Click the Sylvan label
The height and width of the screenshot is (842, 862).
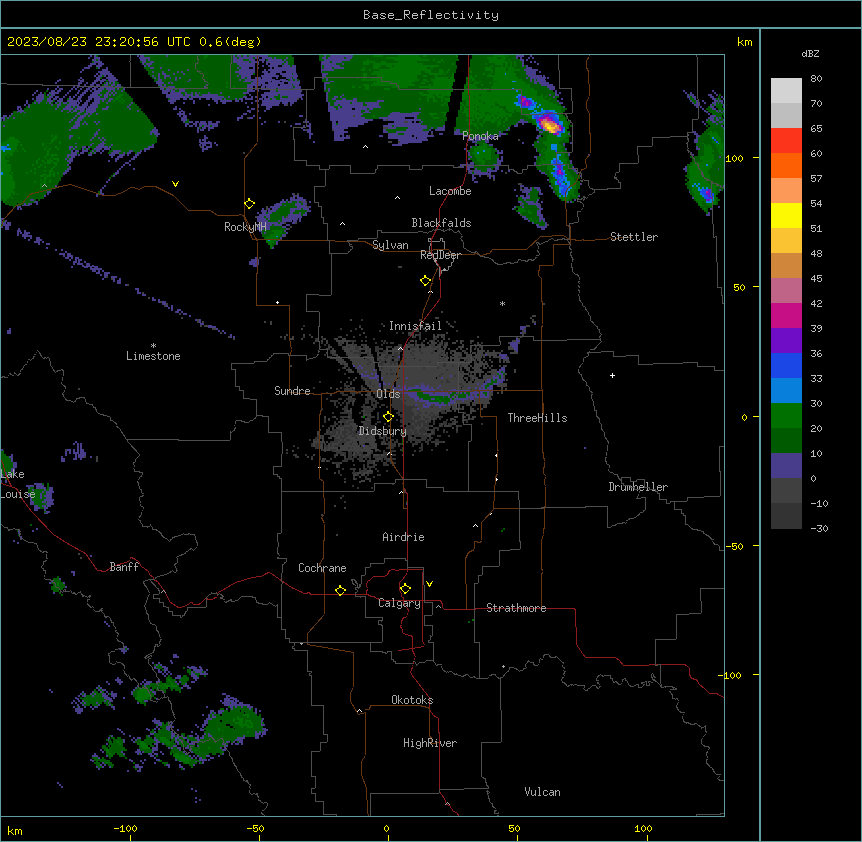click(x=390, y=245)
